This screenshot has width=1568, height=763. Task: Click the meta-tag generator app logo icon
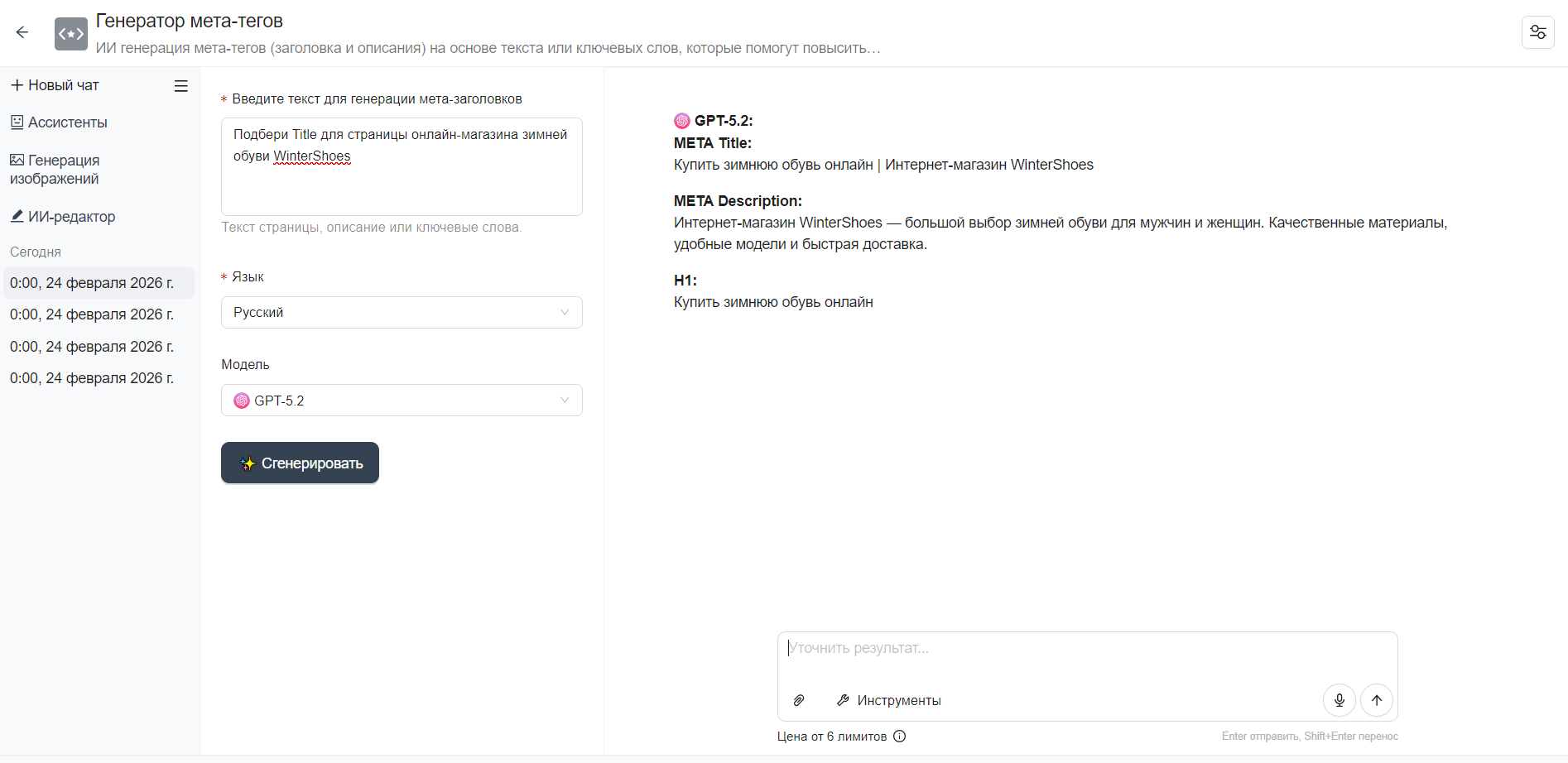(x=71, y=33)
